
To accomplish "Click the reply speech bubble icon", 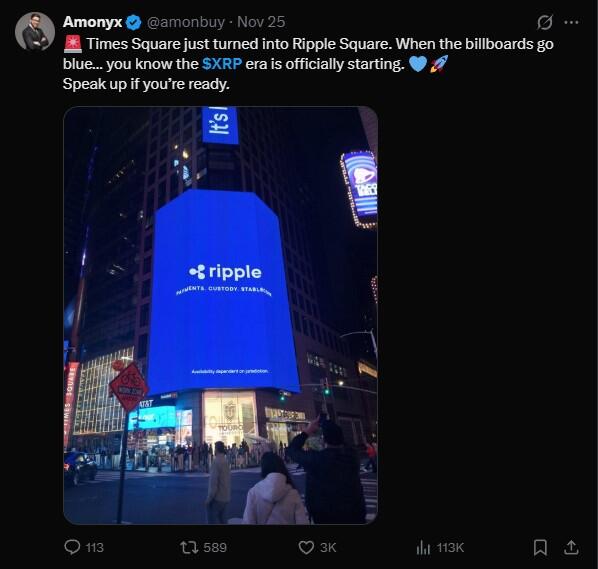I will [x=72, y=547].
